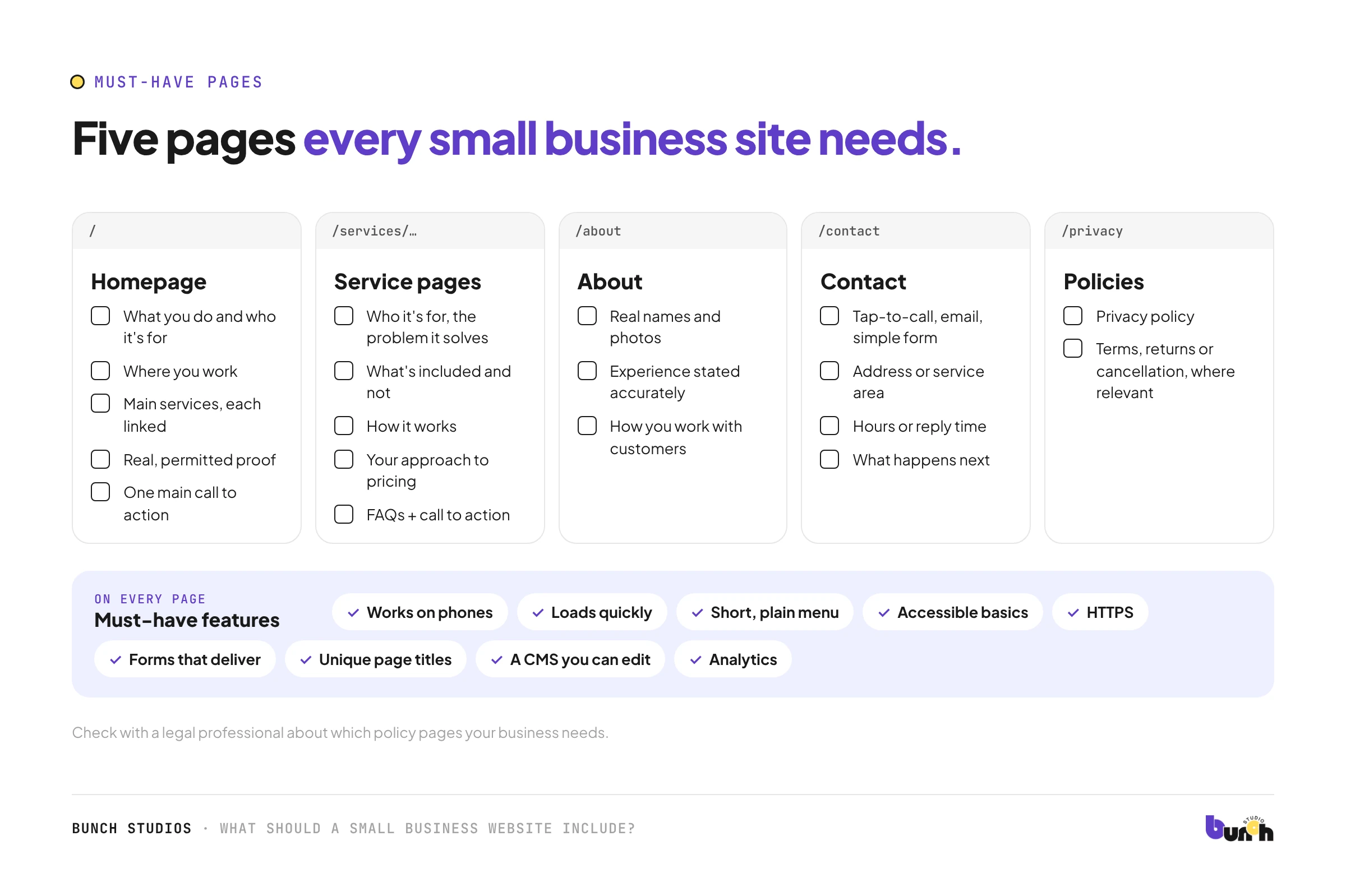Check 'Terms, returns or cancellation' box
Image resolution: width=1346 pixels, height=896 pixels.
pyautogui.click(x=1073, y=349)
